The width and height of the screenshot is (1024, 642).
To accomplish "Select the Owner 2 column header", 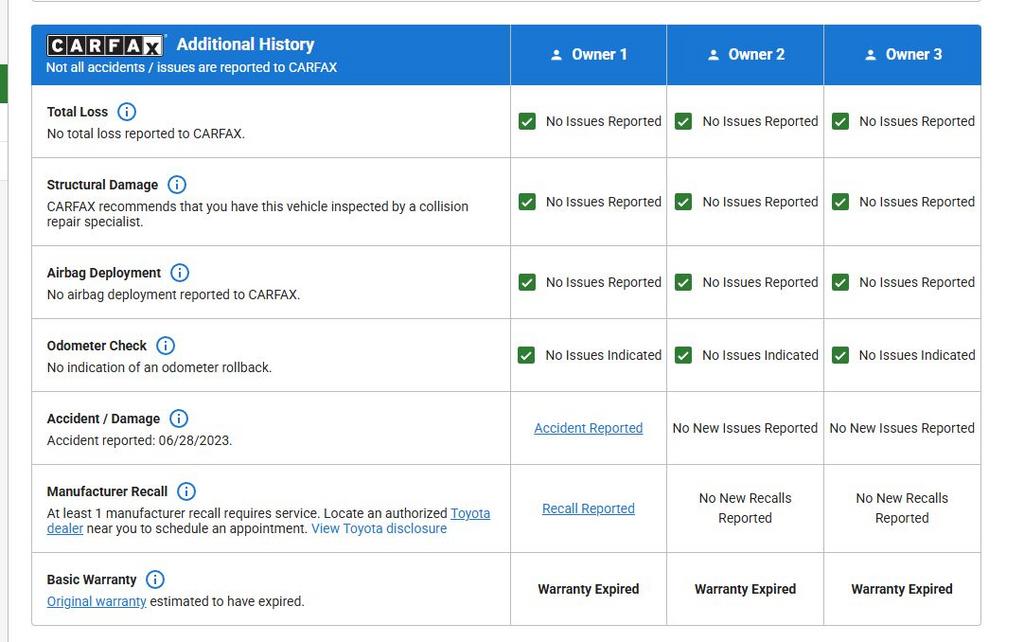I will pos(745,55).
